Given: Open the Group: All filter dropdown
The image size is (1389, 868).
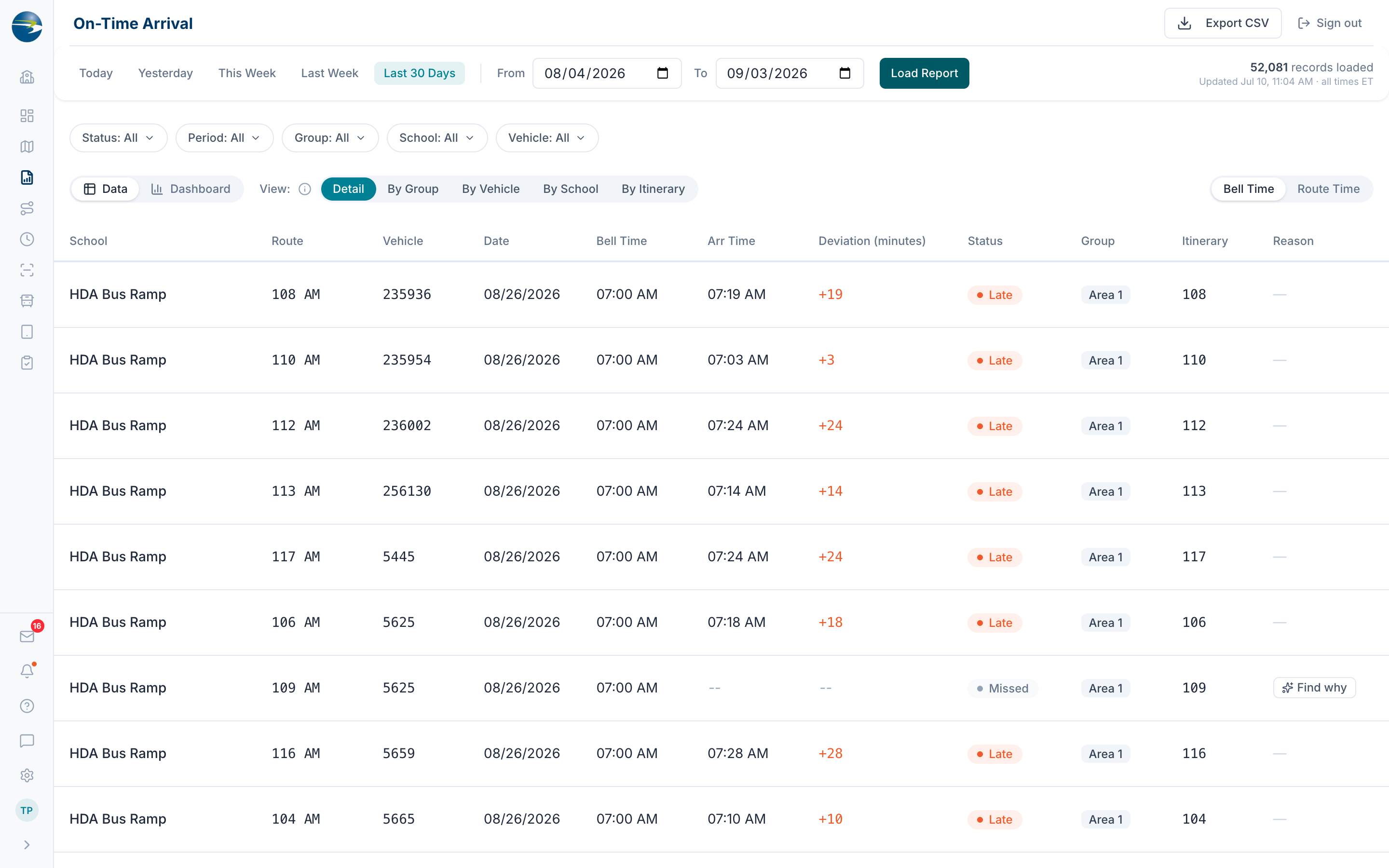Looking at the screenshot, I should pyautogui.click(x=330, y=138).
